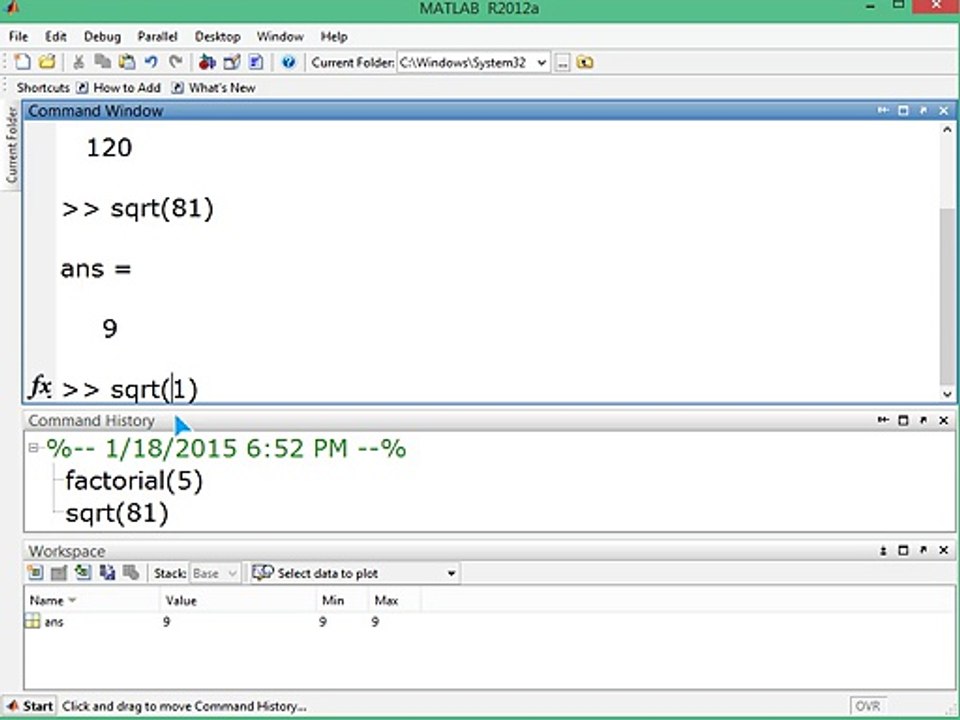Go up one folder level icon

click(585, 62)
